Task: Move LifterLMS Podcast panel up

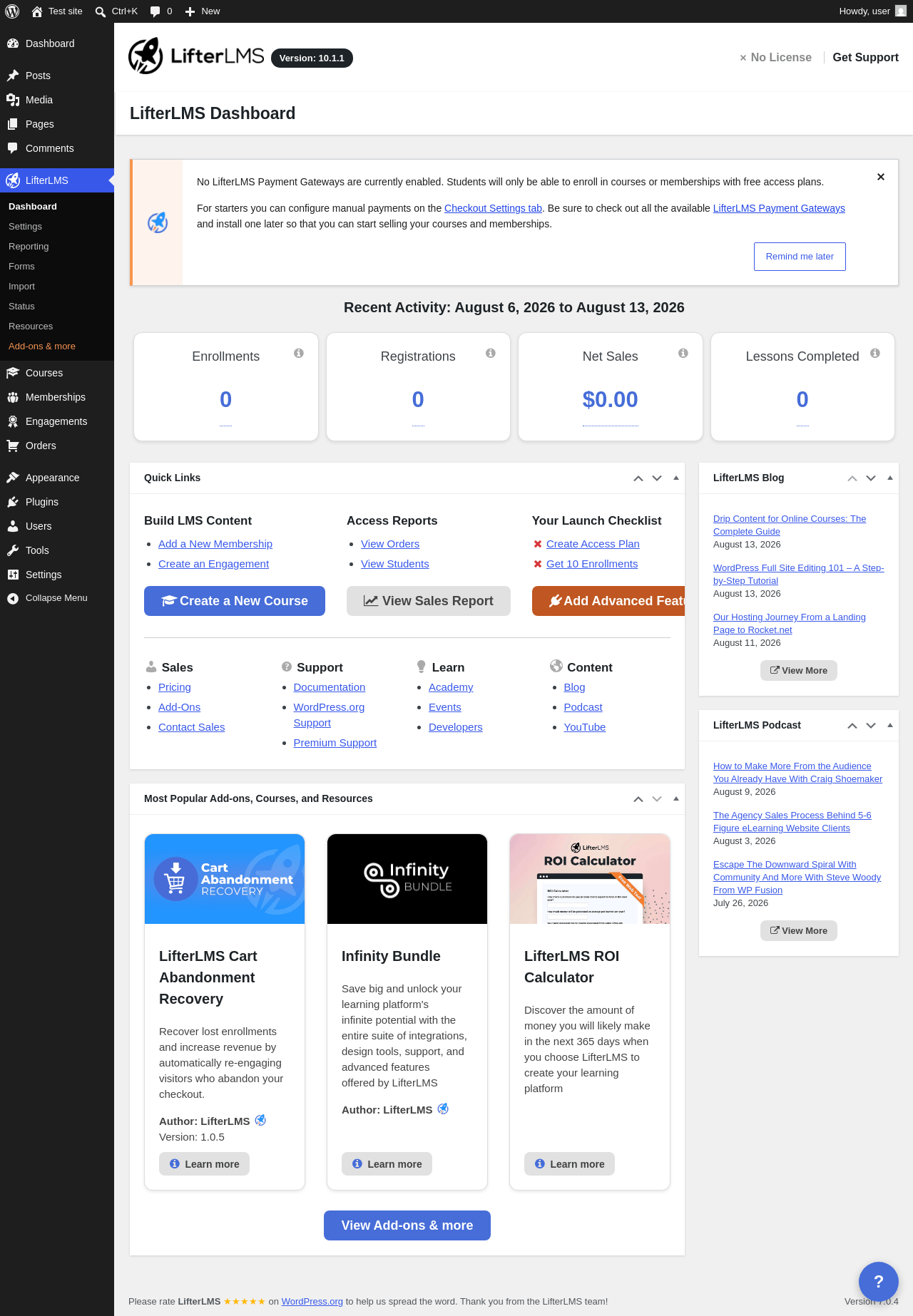Action: tap(852, 726)
